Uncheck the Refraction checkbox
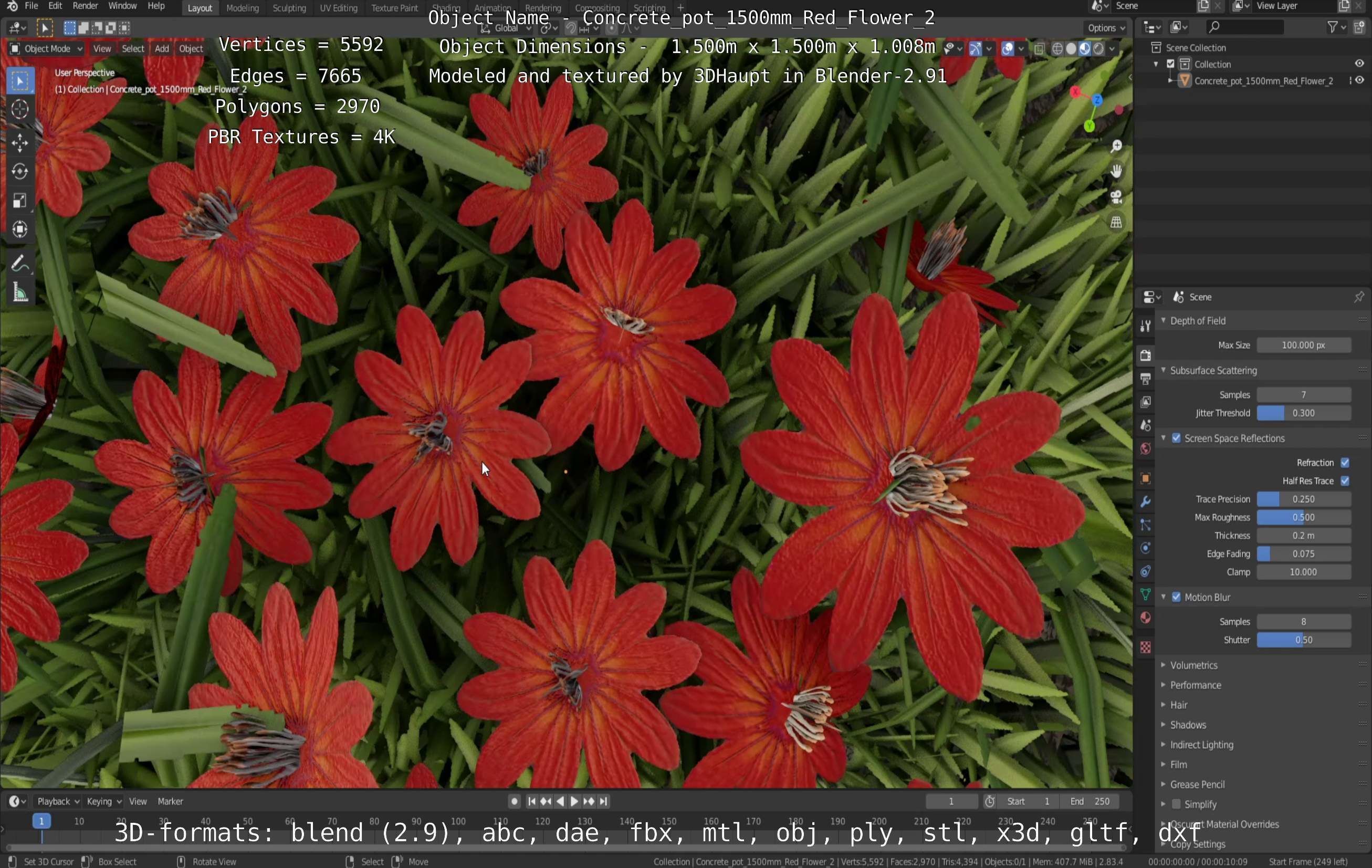 point(1345,463)
